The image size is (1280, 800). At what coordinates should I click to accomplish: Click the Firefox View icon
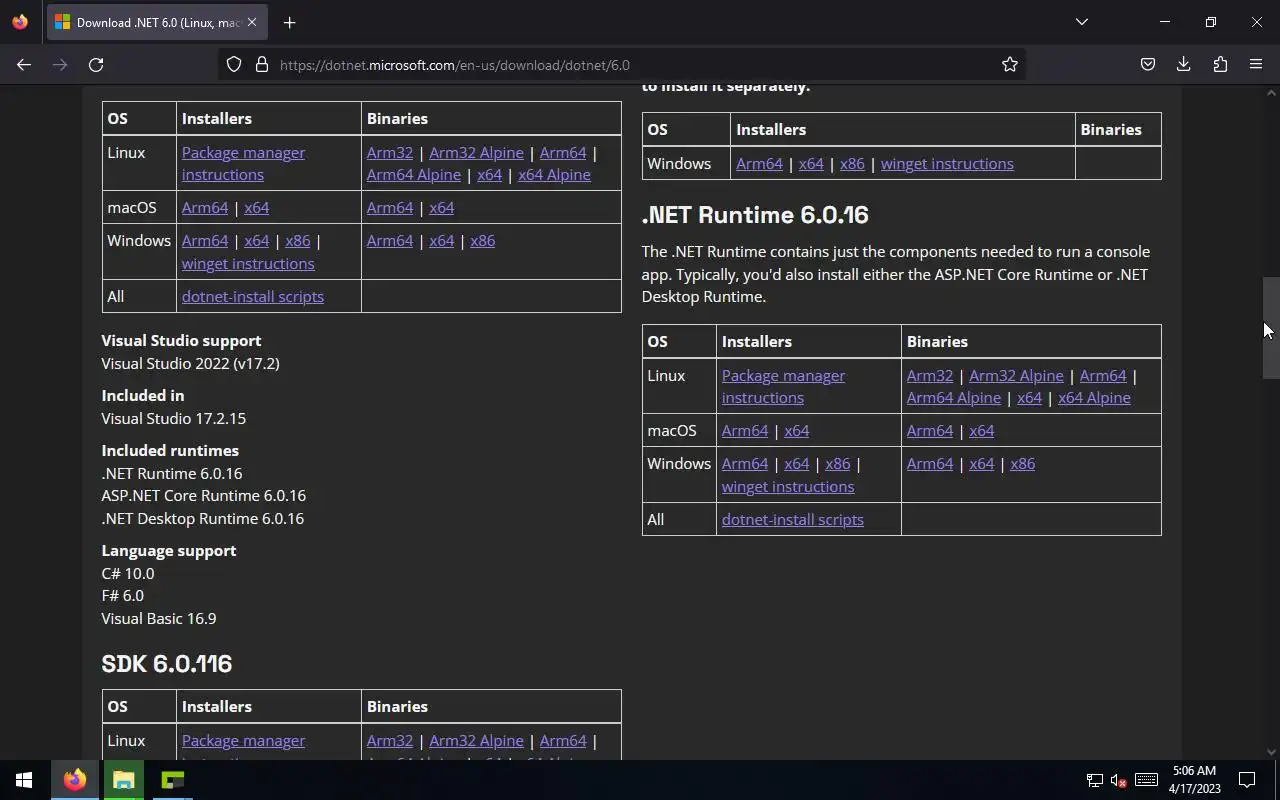[x=20, y=22]
